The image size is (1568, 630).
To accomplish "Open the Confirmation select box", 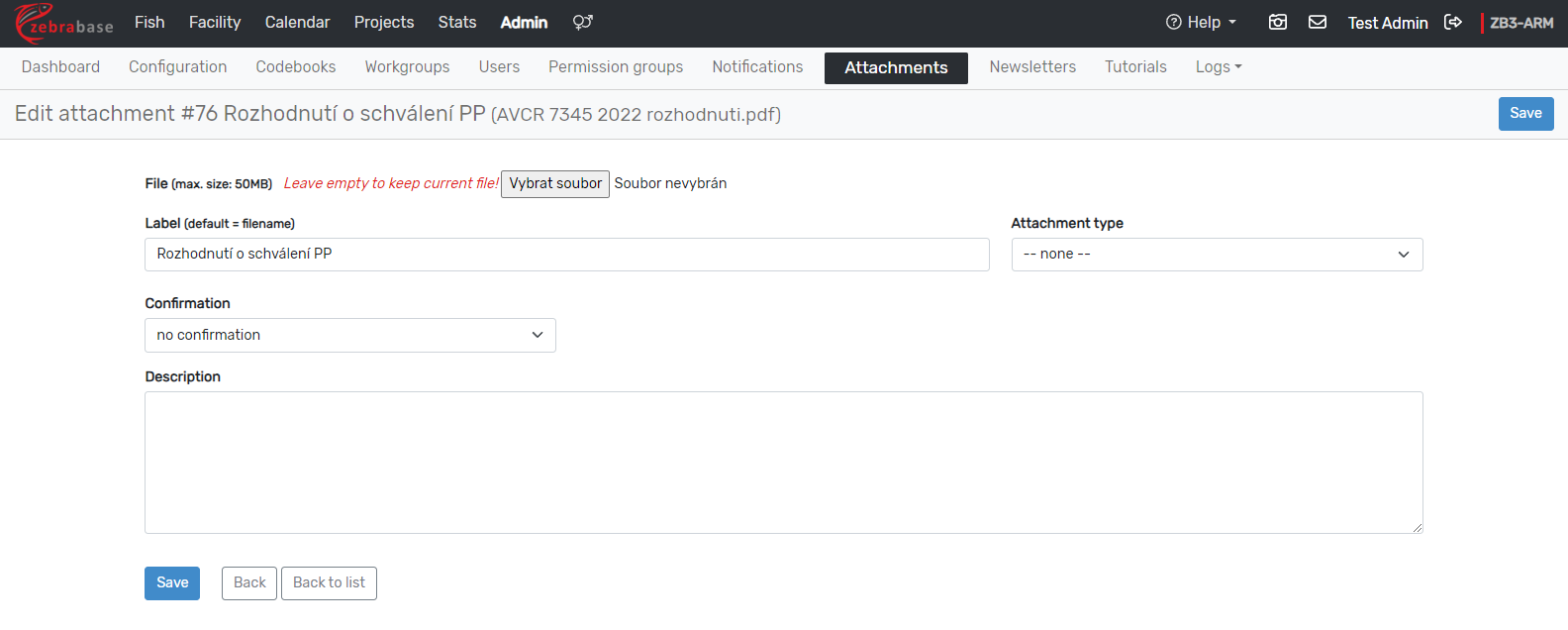I will click(349, 335).
